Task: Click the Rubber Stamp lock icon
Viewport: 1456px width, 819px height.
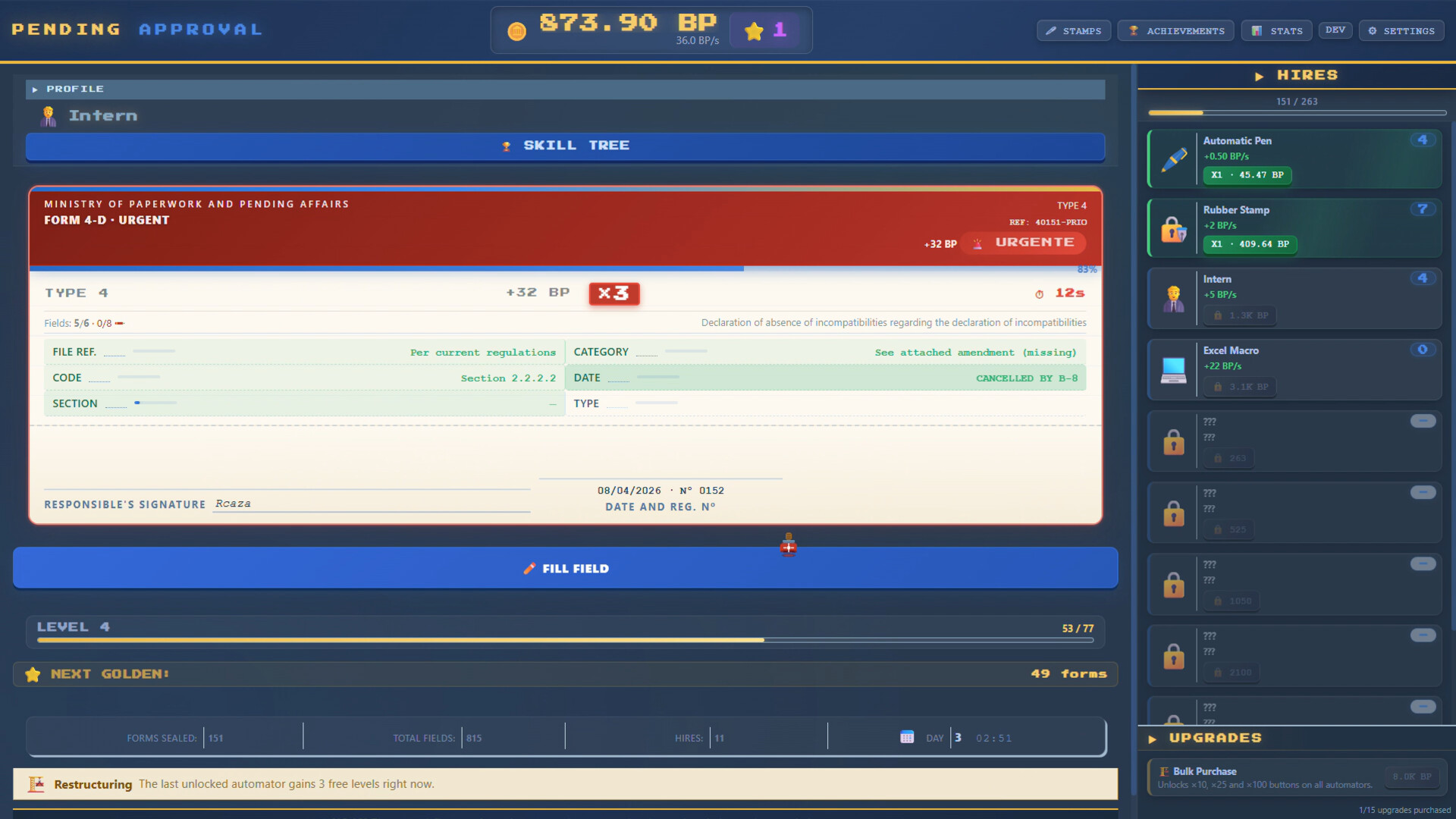Action: [x=1174, y=229]
